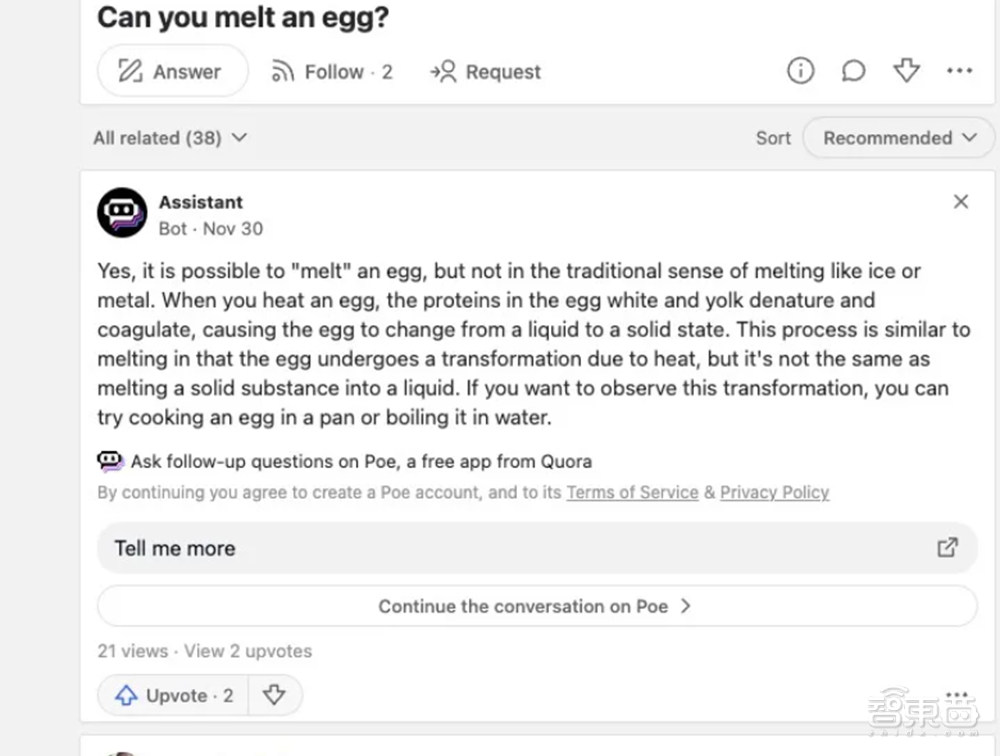Downvote the Assistant answer
Image resolution: width=1000 pixels, height=756 pixels.
pos(274,696)
